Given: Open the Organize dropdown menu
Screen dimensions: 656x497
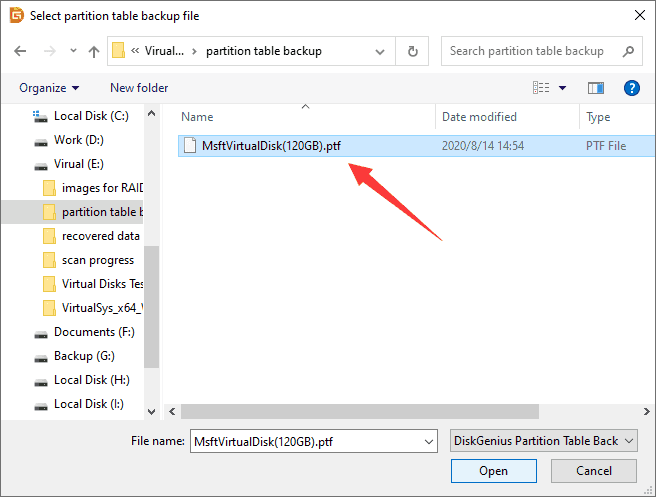Looking at the screenshot, I should (x=49, y=88).
